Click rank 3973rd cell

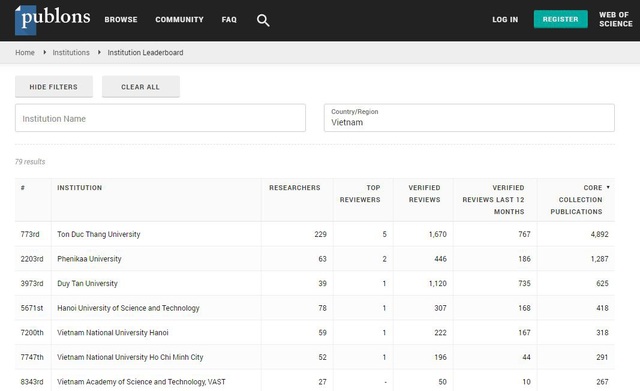pyautogui.click(x=32, y=283)
